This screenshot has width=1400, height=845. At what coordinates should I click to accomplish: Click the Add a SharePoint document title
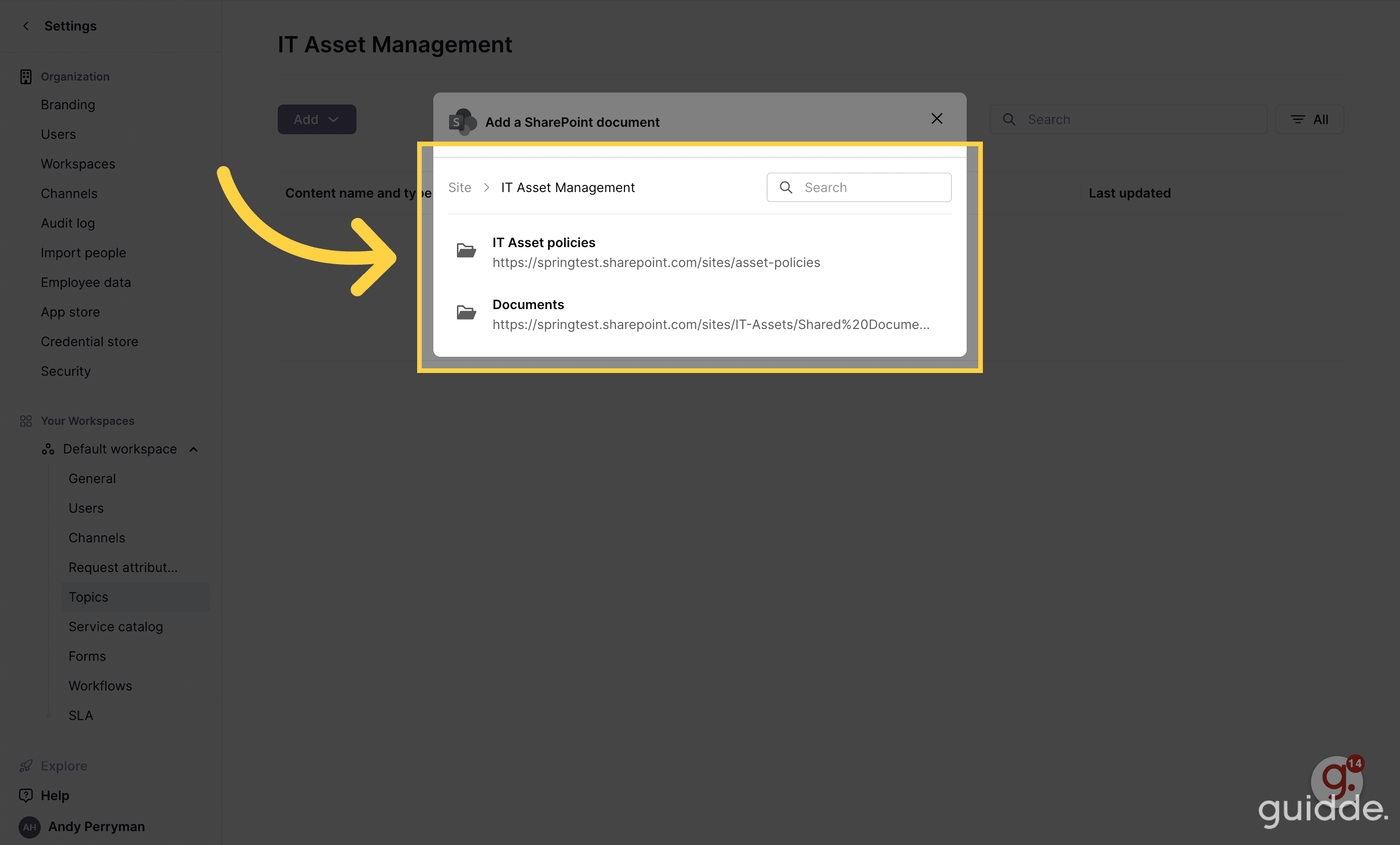pyautogui.click(x=572, y=122)
